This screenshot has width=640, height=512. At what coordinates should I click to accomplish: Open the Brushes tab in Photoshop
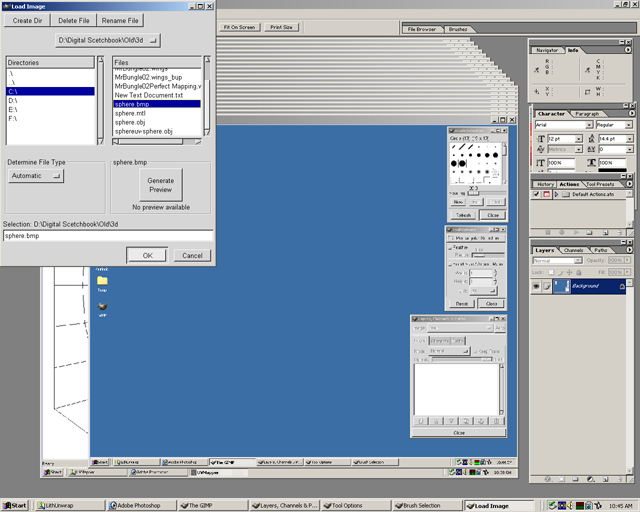(458, 29)
